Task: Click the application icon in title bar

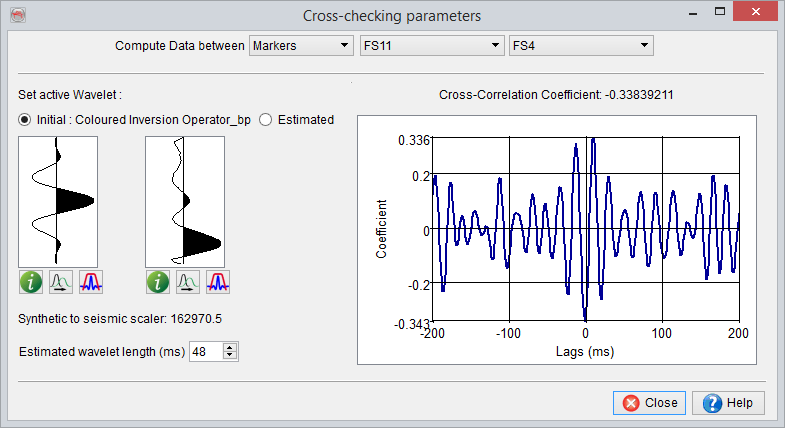Action: click(x=17, y=16)
